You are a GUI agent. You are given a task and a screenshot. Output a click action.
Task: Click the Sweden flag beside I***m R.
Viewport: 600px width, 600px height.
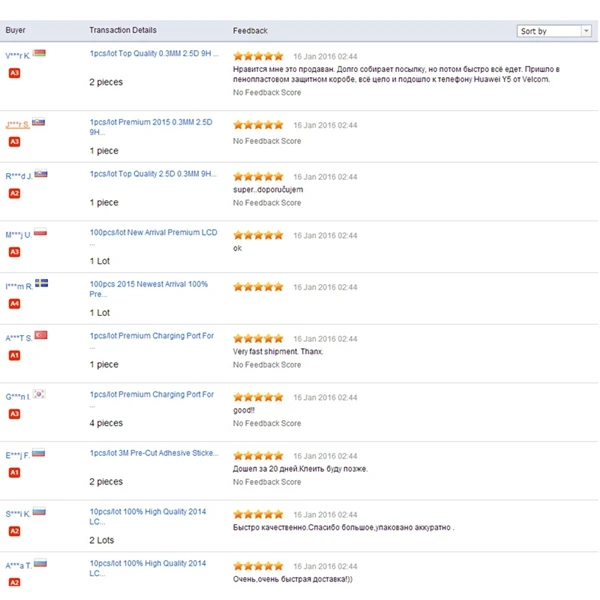click(x=41, y=284)
